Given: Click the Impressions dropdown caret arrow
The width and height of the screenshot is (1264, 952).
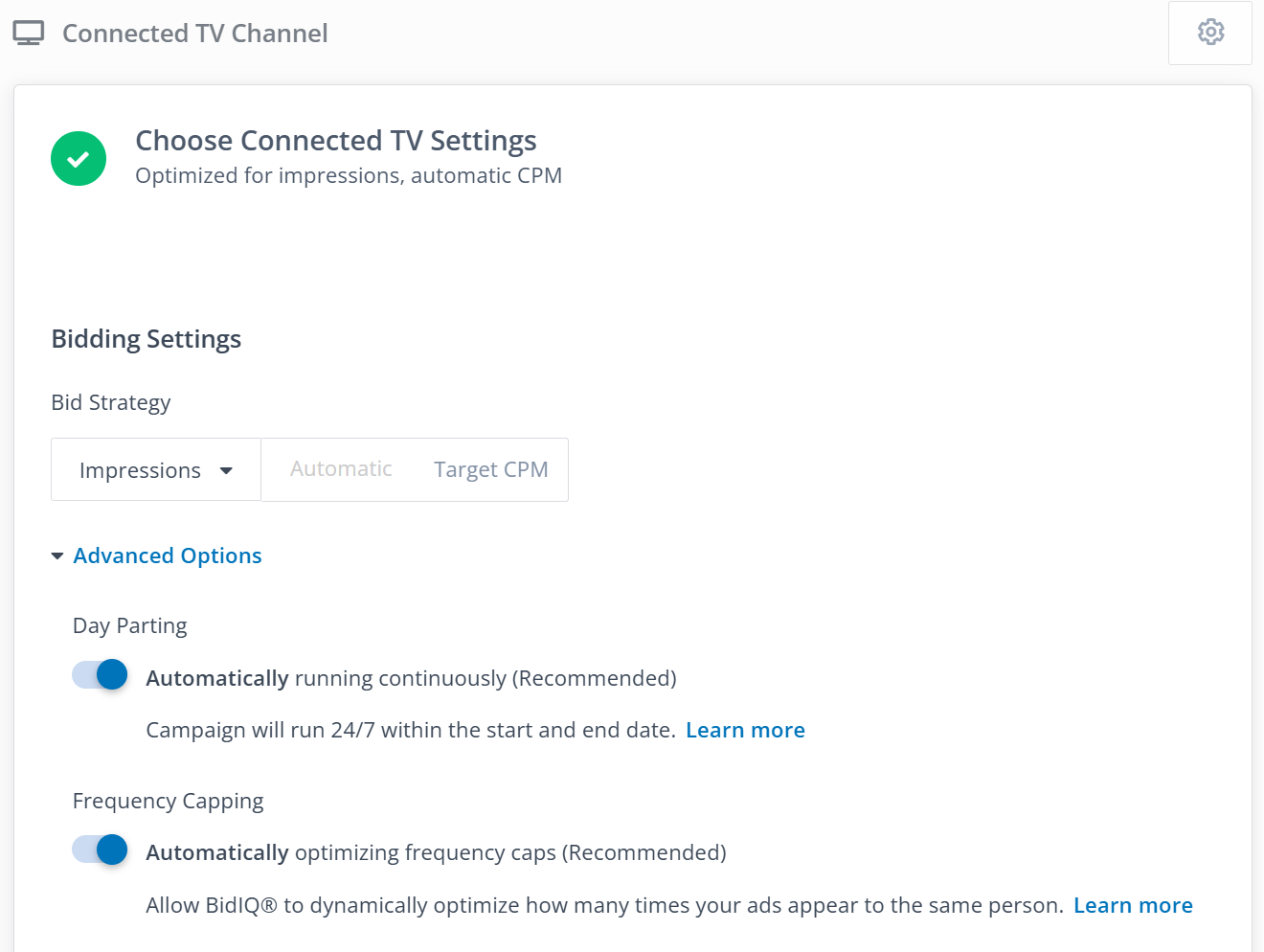Looking at the screenshot, I should [226, 470].
